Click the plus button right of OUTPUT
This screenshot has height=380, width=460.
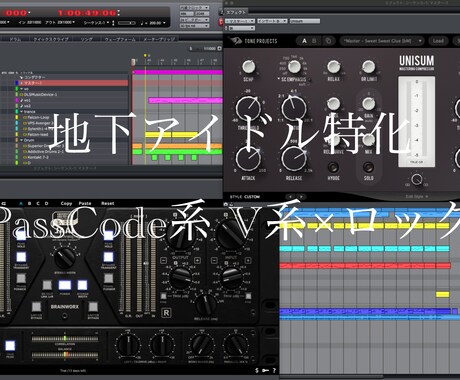197,260
